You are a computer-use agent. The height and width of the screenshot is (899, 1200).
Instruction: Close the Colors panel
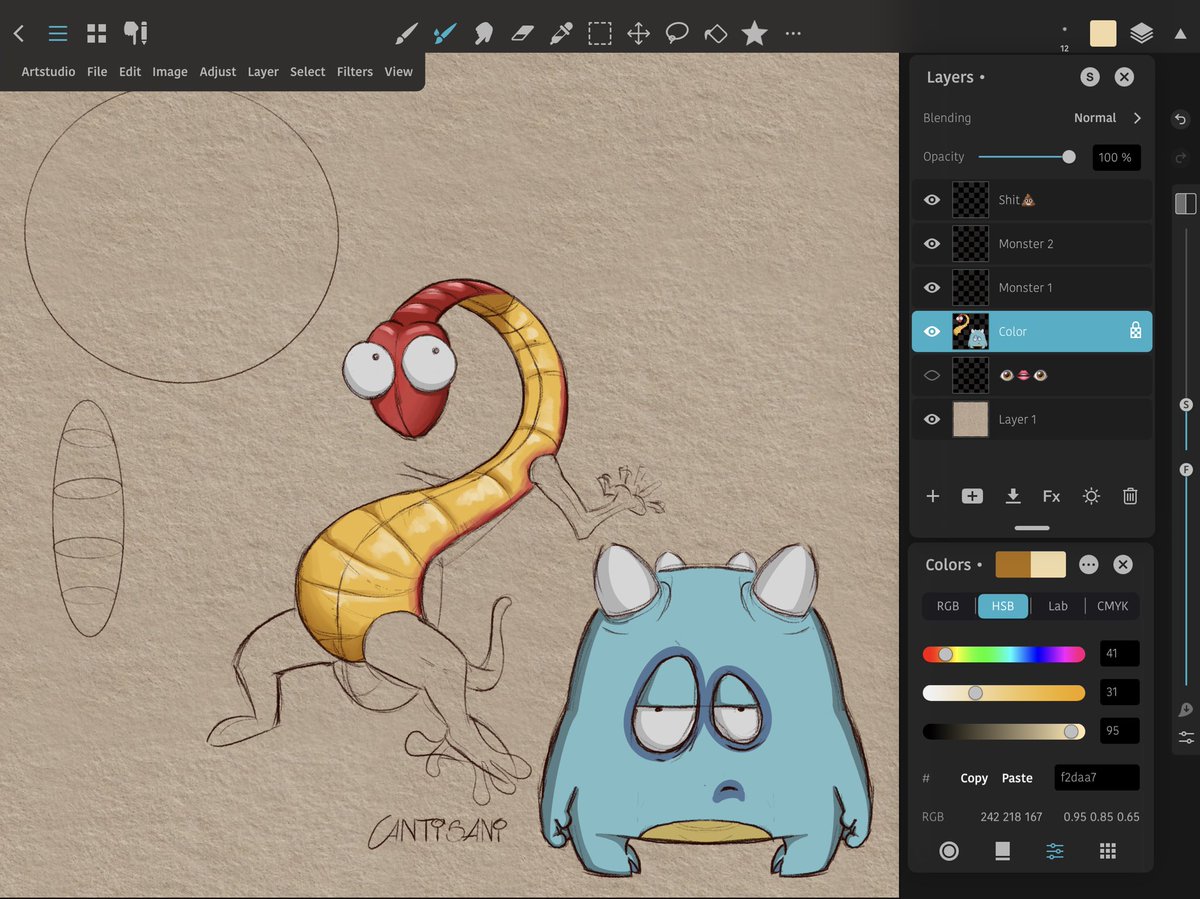point(1123,565)
